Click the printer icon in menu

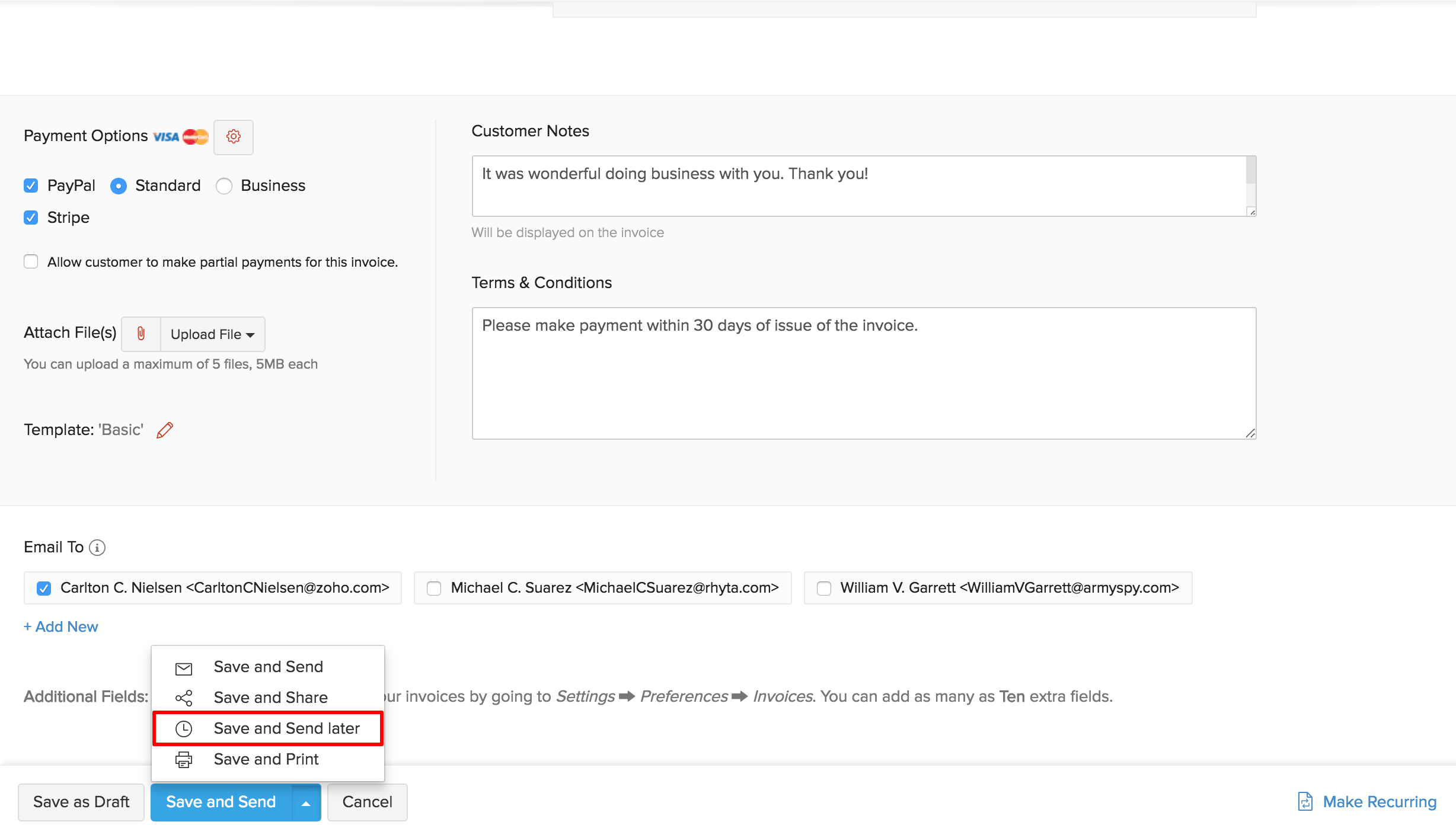pos(184,760)
